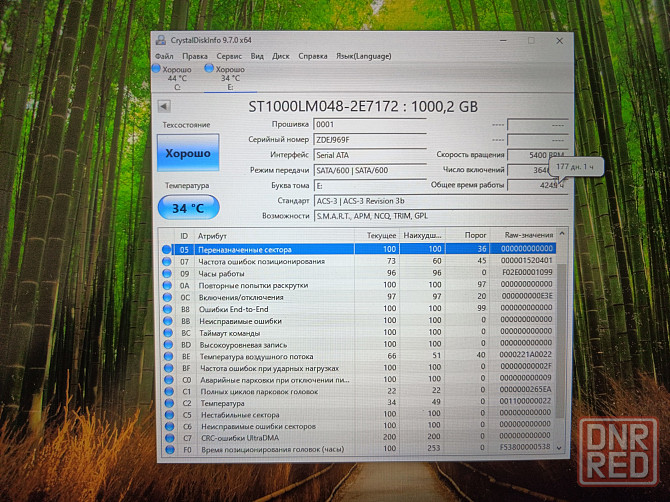Screen dimensions: 670x502
Task: Click the Raw-значения column header
Action: click(x=522, y=235)
